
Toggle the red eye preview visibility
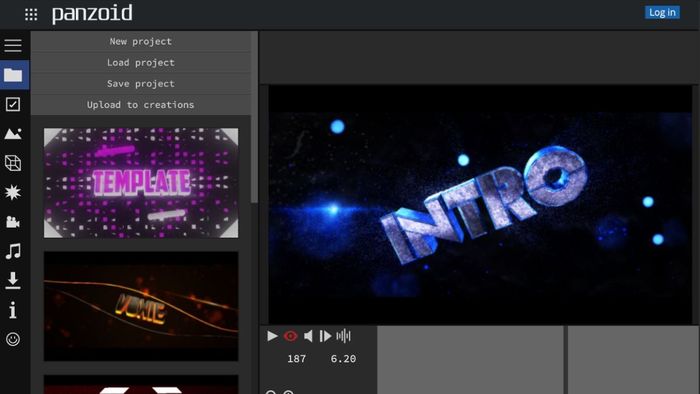(x=291, y=336)
